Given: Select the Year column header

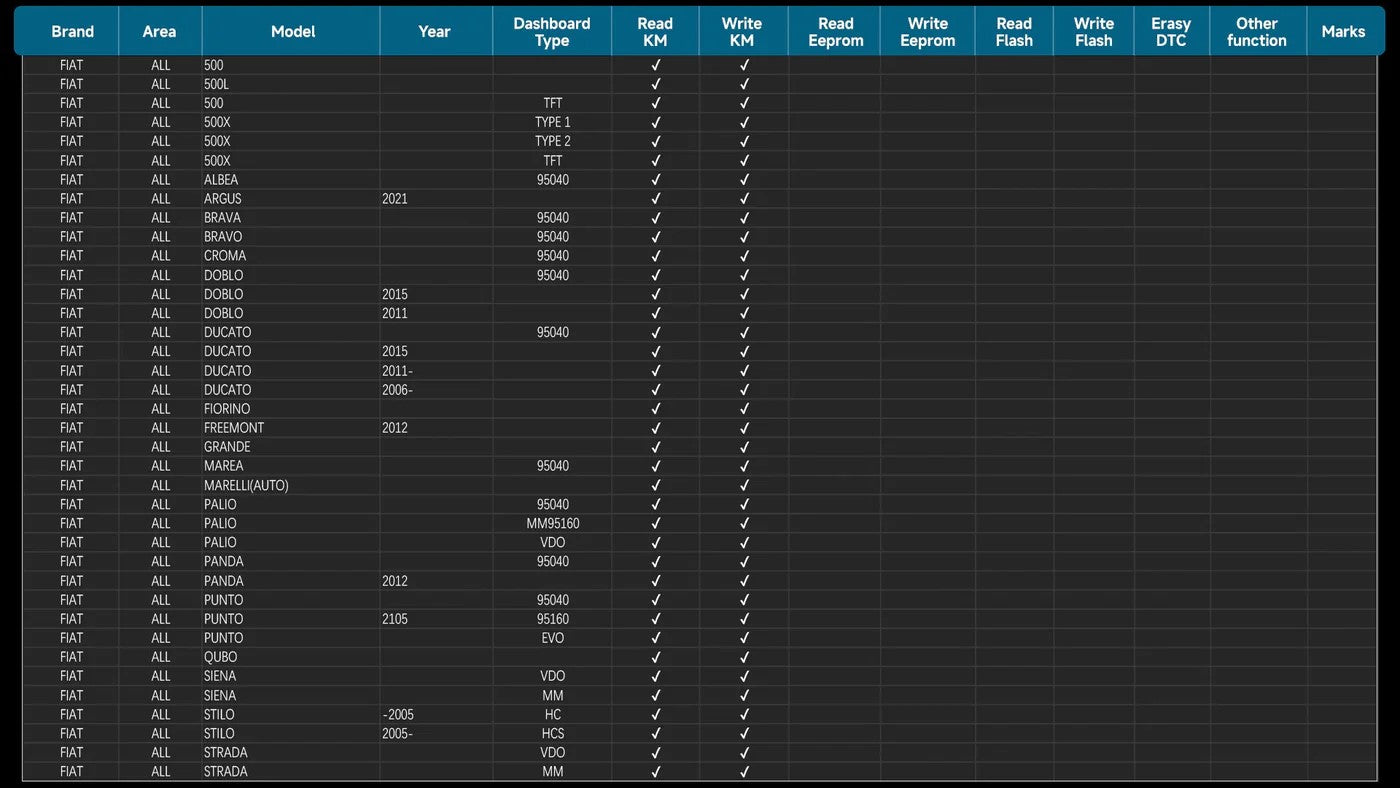Looking at the screenshot, I should [434, 32].
